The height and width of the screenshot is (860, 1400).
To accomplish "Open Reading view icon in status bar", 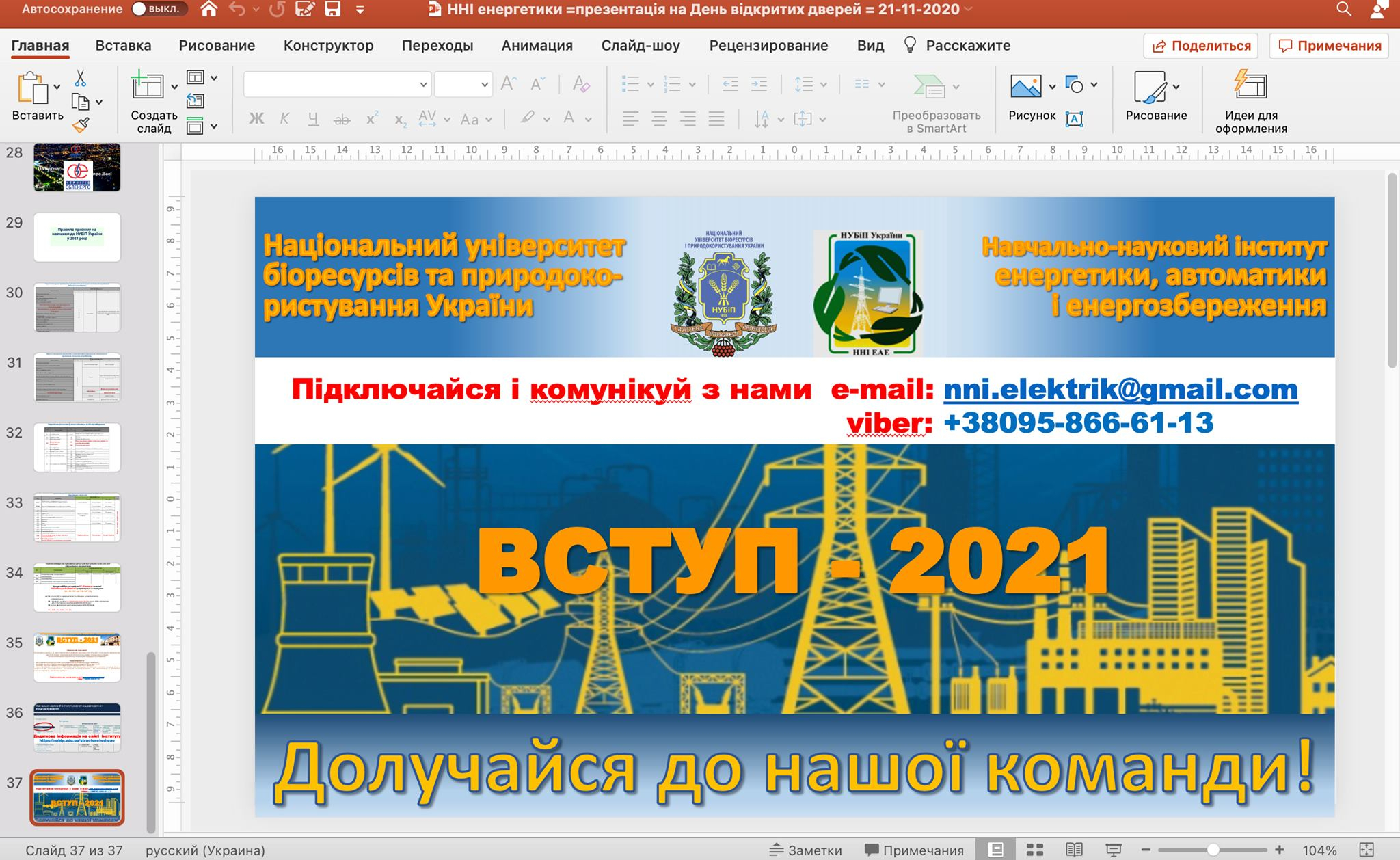I will pyautogui.click(x=1074, y=850).
